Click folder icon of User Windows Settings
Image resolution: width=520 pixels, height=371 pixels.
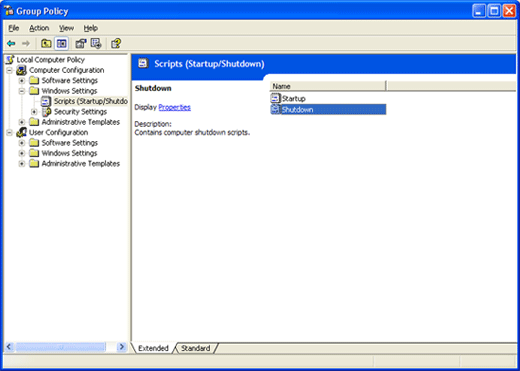(x=34, y=153)
